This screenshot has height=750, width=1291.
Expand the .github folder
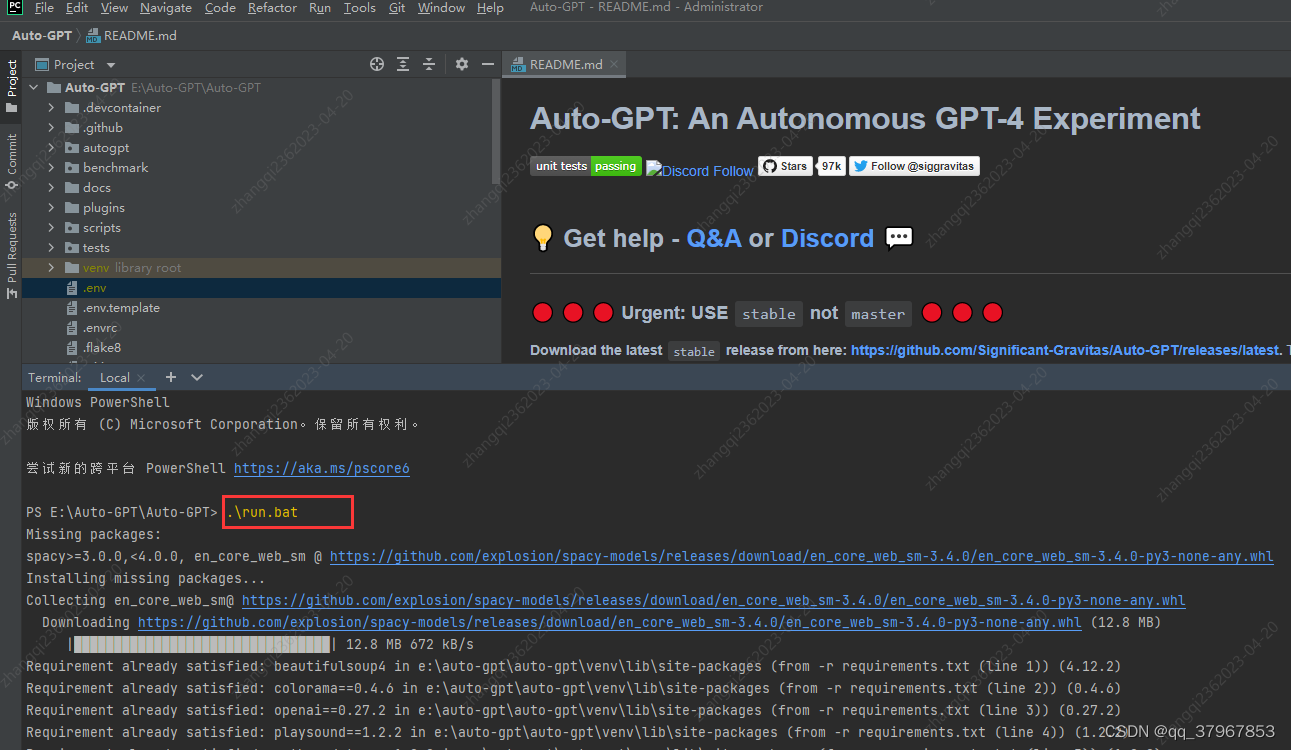coord(52,128)
